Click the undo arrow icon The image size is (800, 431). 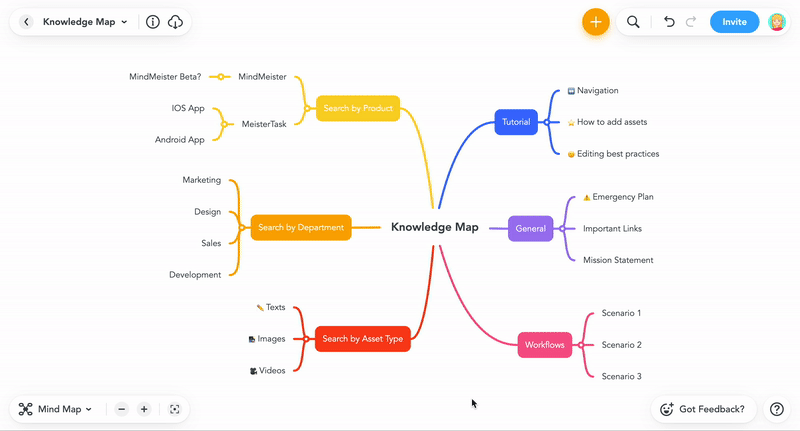pos(669,22)
